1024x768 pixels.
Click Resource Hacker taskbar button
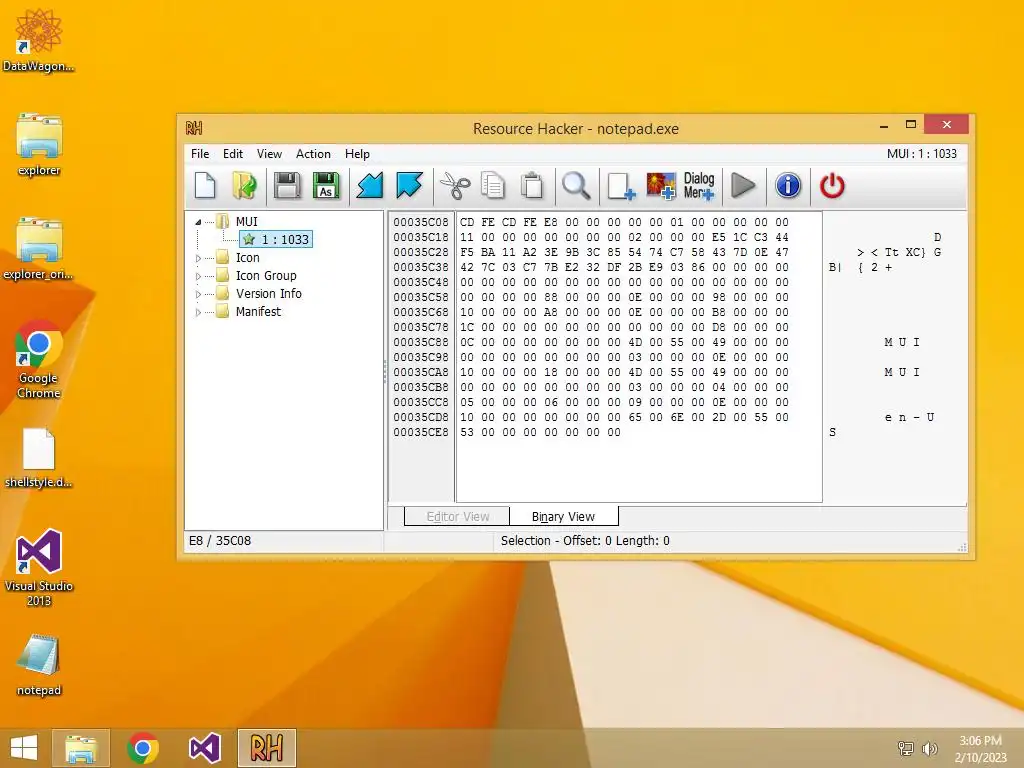coord(266,748)
